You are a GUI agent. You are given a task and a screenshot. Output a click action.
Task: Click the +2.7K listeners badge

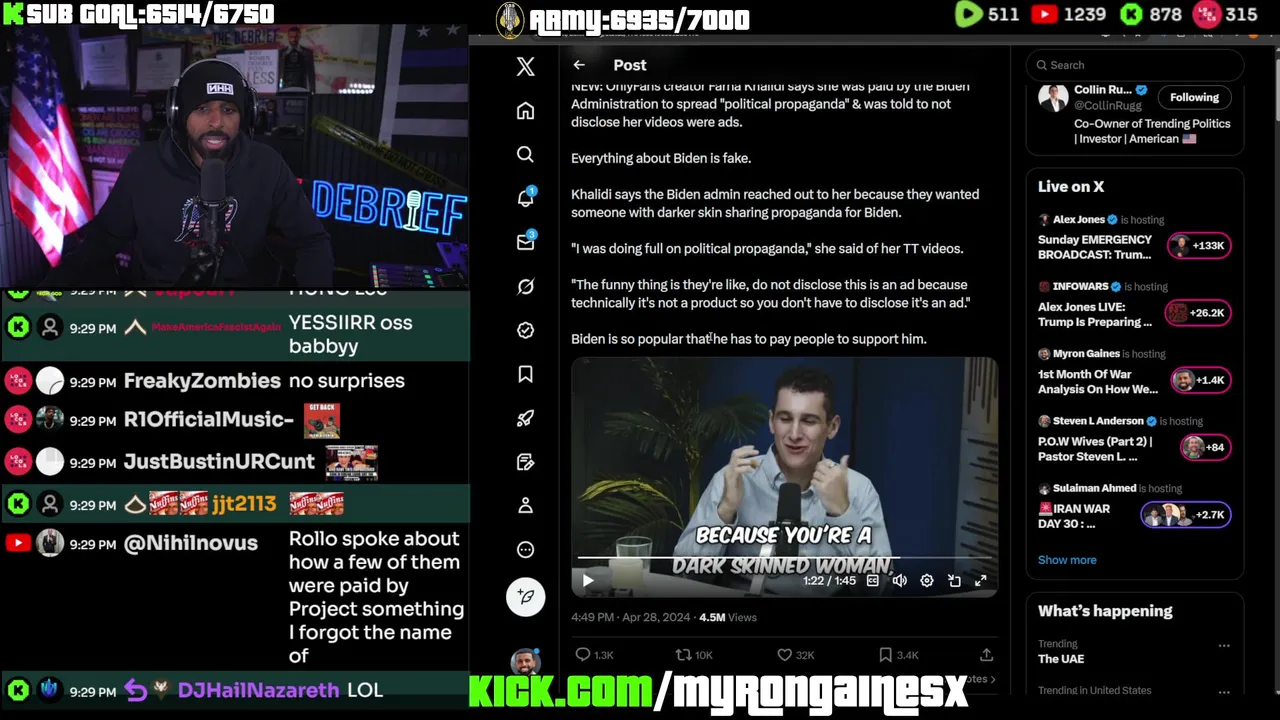click(1185, 515)
